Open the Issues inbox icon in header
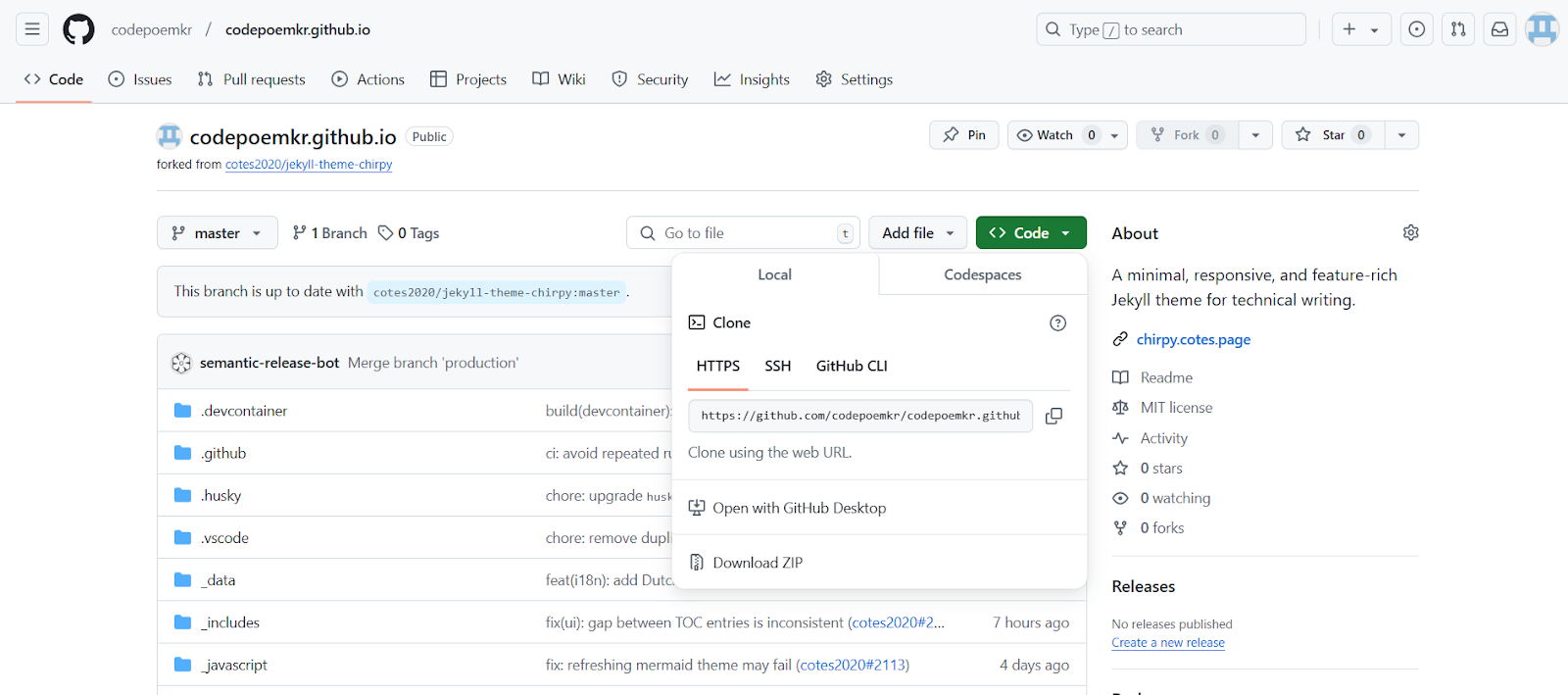 pos(1417,29)
